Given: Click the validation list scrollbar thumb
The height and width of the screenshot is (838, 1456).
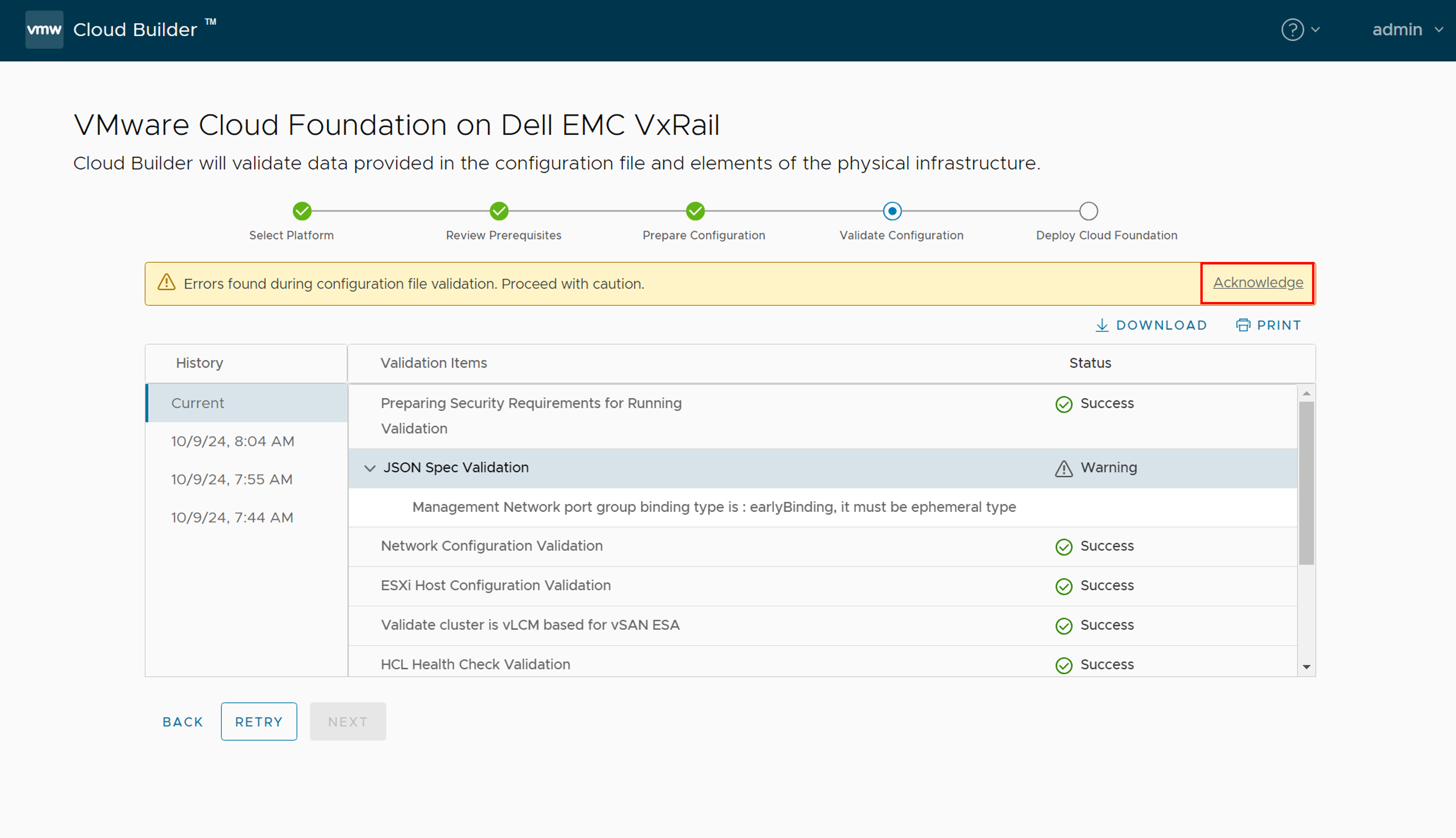Looking at the screenshot, I should 1306,484.
